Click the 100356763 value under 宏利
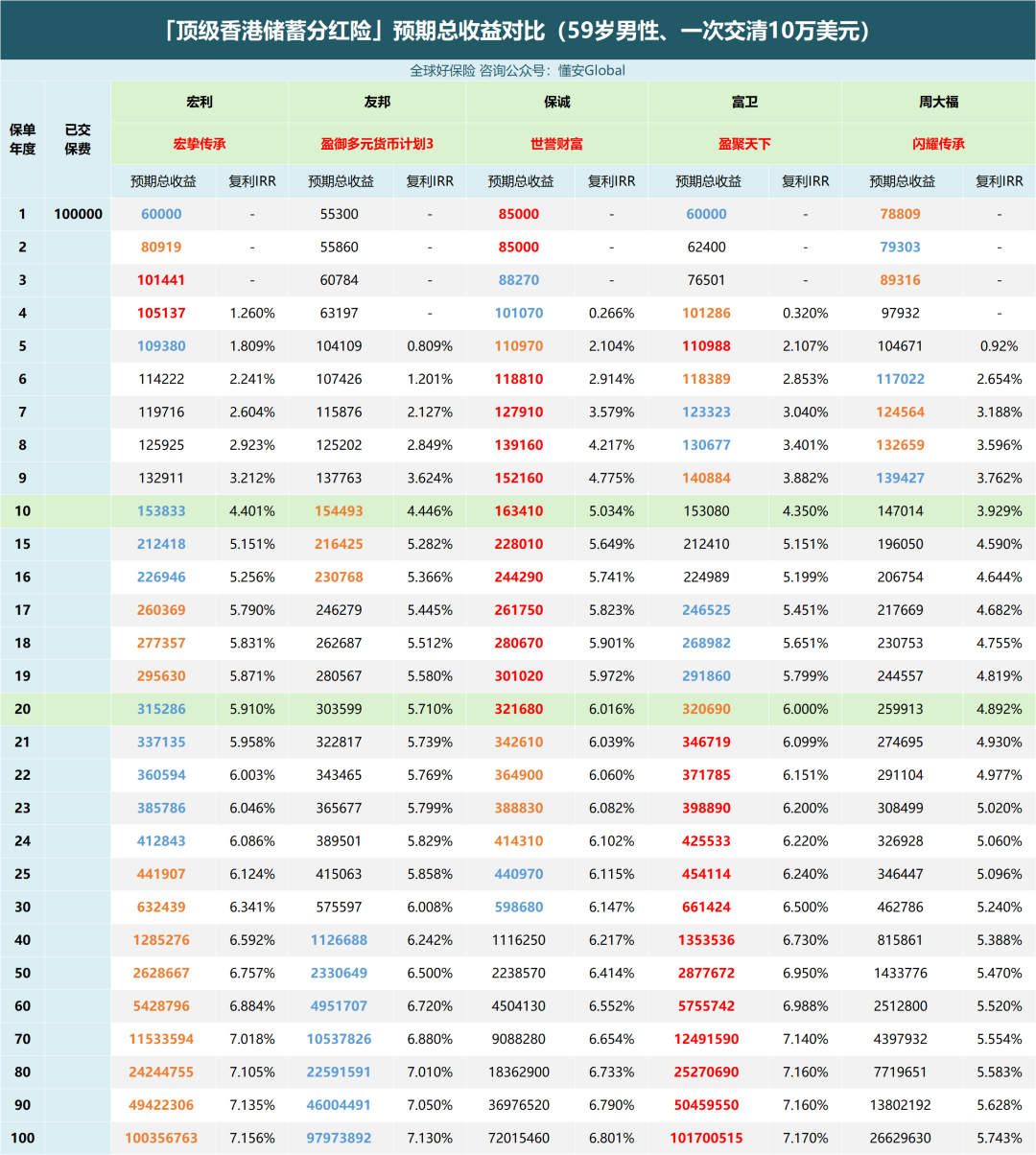This screenshot has width=1036, height=1155. 161,1138
